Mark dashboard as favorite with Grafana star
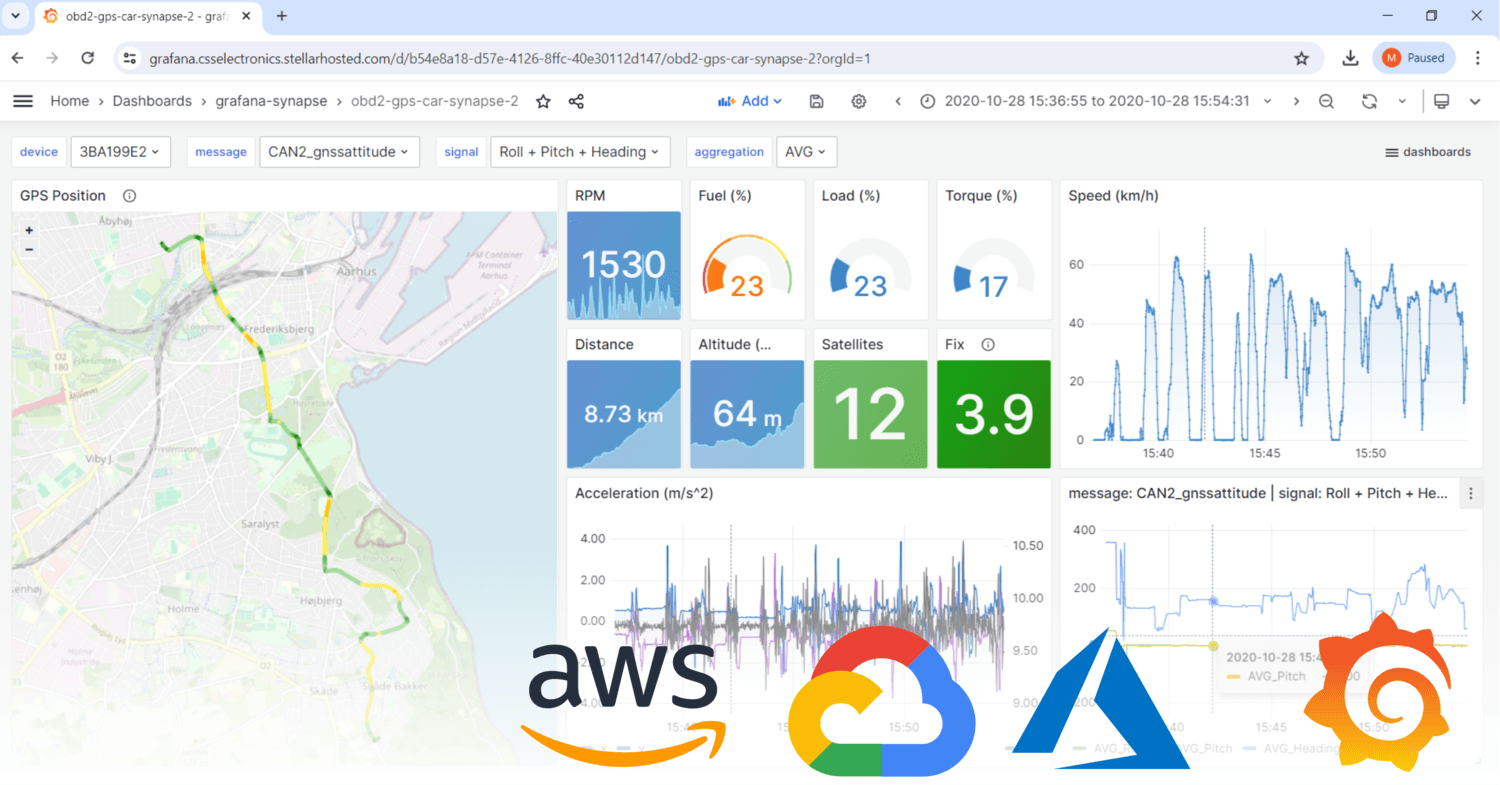1500x785 pixels. (x=543, y=101)
